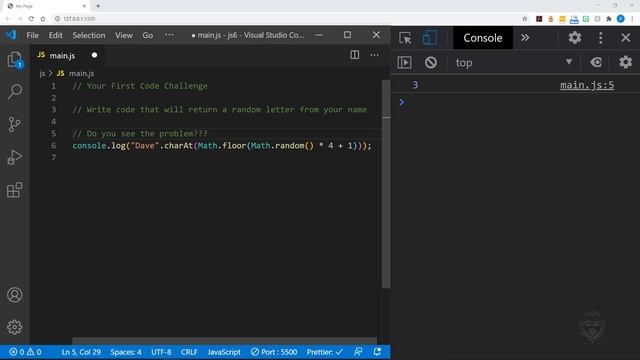Screen dimensions: 640x360
Task: Open the Go menu
Action: (148, 35)
